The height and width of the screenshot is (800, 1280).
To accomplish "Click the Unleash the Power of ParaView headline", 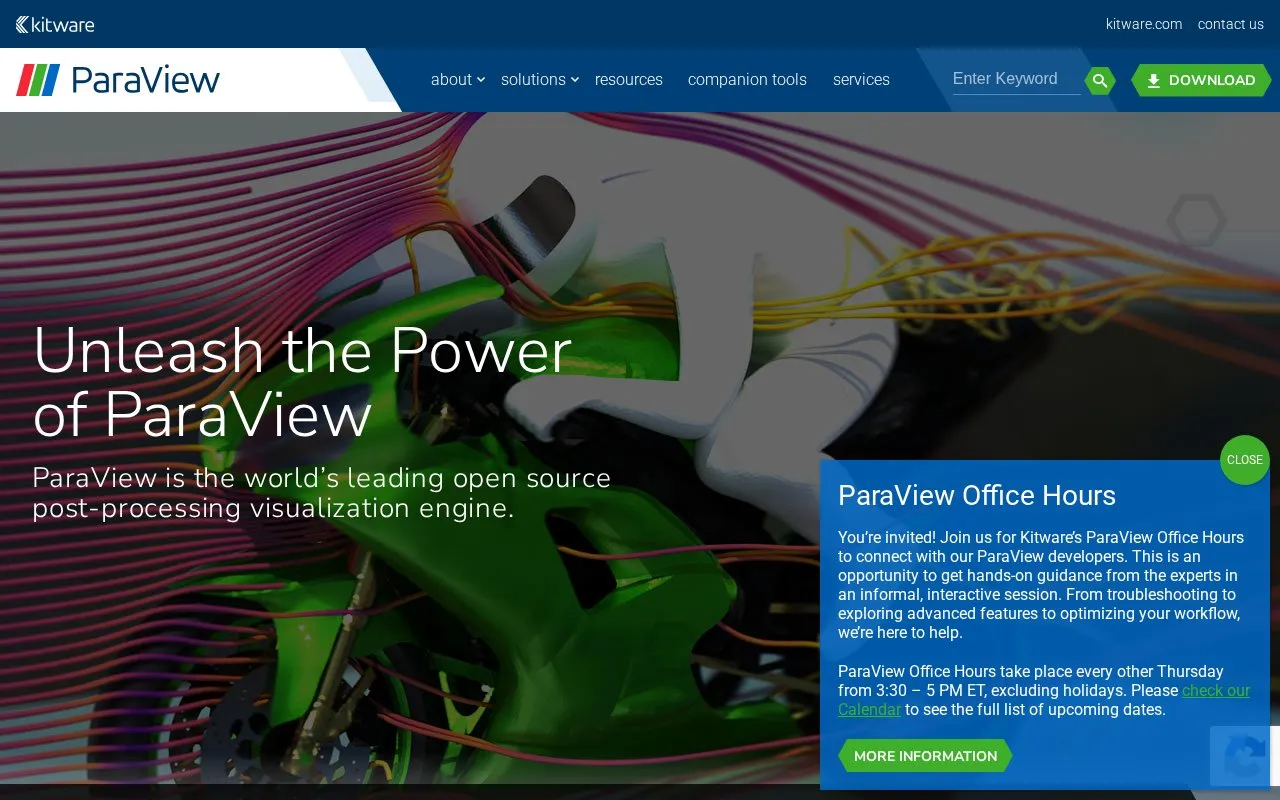I will point(302,383).
